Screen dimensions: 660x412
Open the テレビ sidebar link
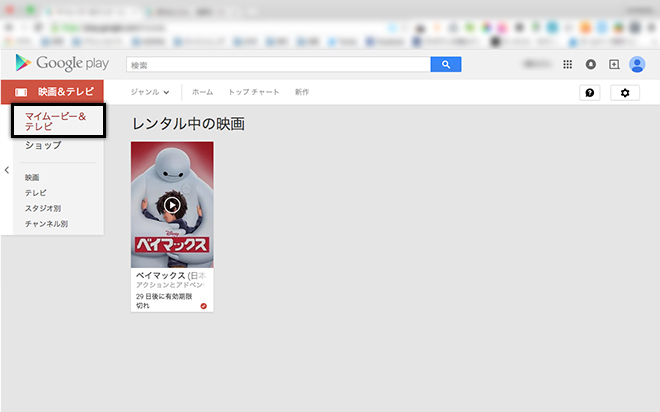[x=36, y=193]
